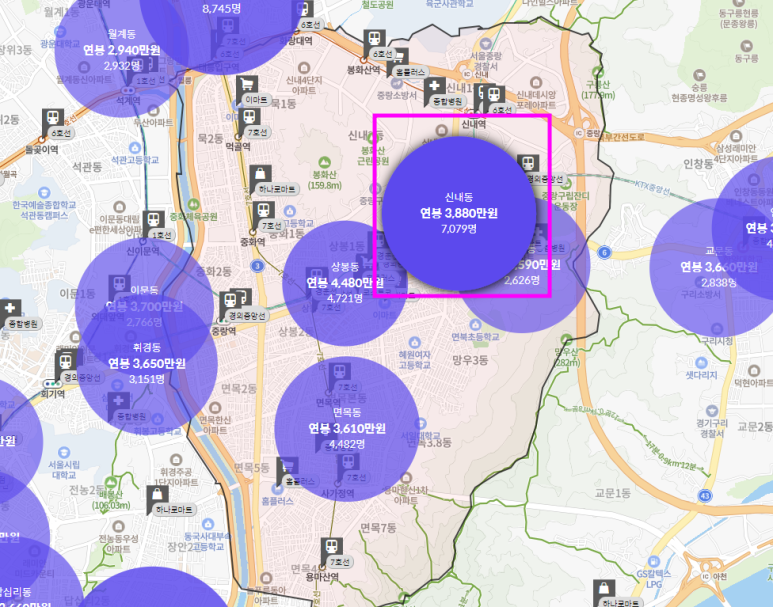Click the 6호선 subway marker at 돌곶이역
Image resolution: width=773 pixels, height=607 pixels.
(53, 118)
